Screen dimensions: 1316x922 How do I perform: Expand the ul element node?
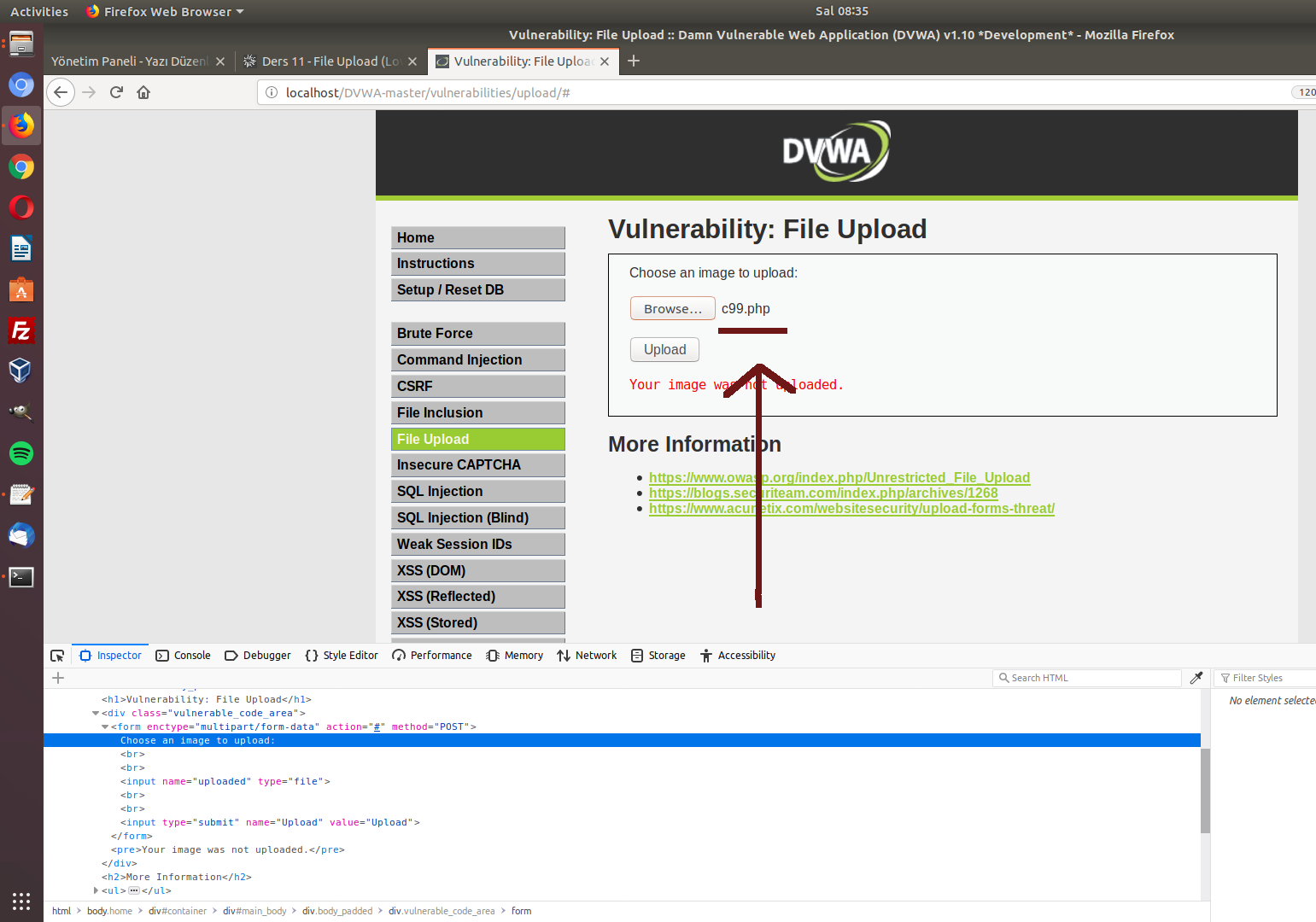[x=96, y=890]
